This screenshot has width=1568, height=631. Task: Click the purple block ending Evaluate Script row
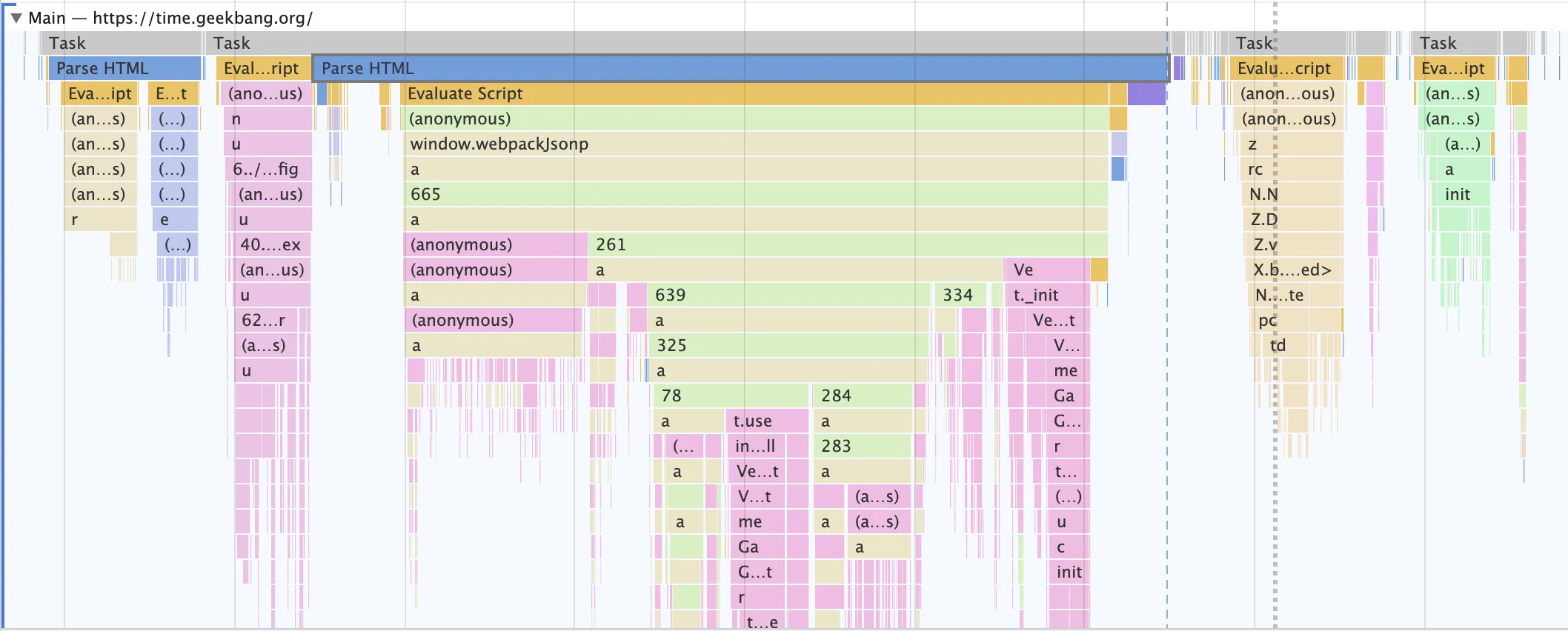(x=1146, y=93)
